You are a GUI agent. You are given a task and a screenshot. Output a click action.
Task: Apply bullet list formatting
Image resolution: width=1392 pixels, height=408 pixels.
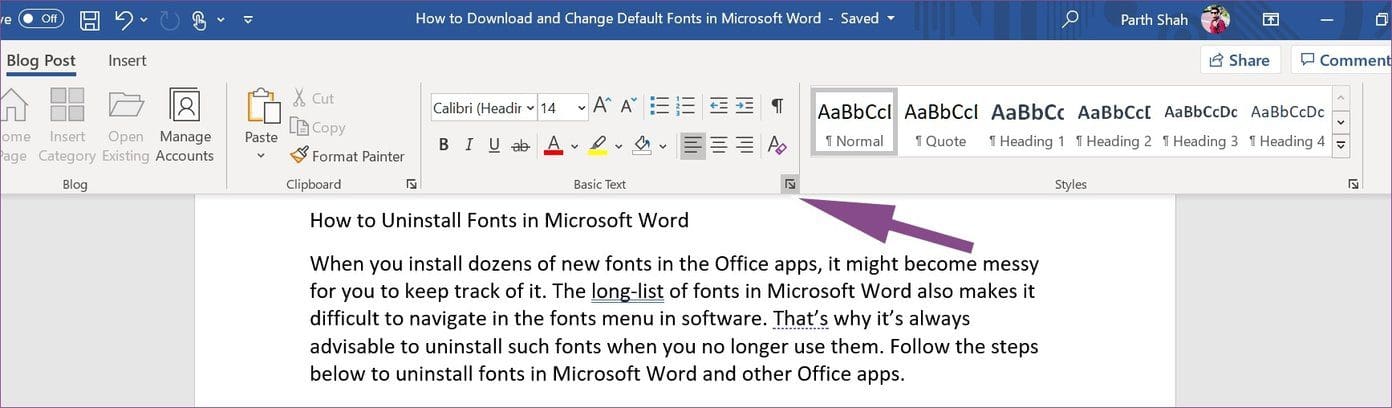point(659,106)
